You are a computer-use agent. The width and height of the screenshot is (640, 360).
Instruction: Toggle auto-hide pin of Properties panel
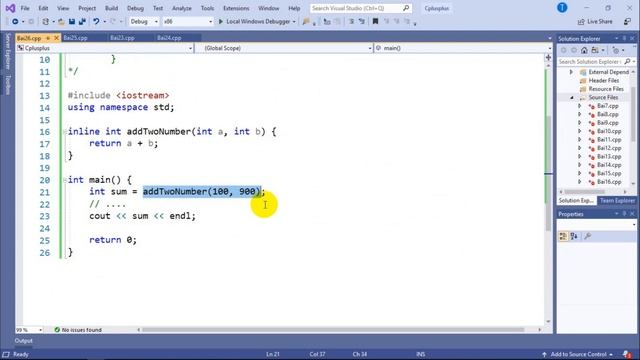tap(624, 214)
